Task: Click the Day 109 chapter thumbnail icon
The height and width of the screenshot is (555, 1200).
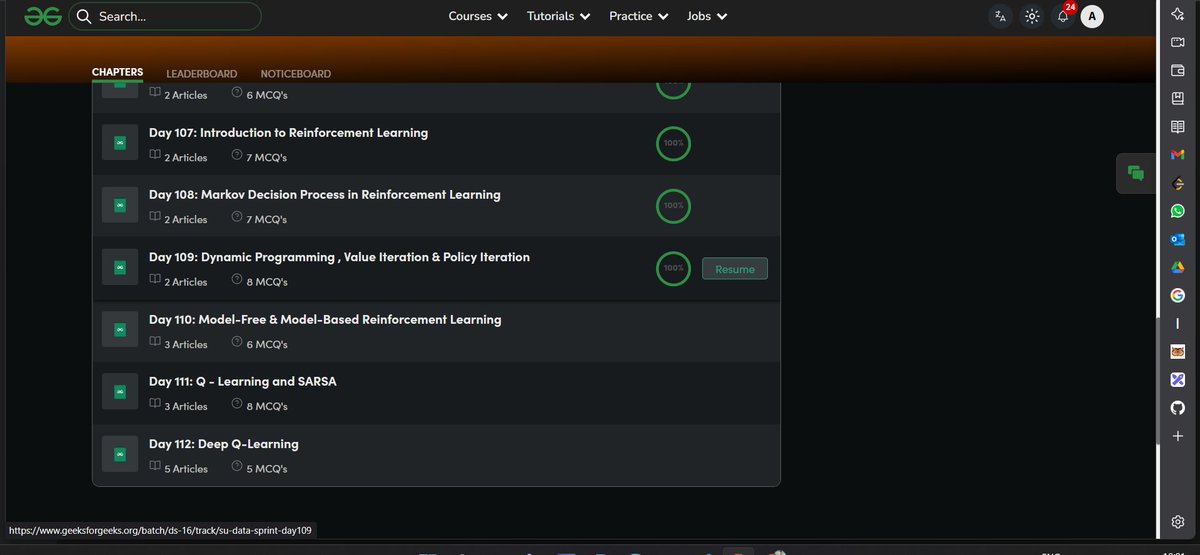Action: pyautogui.click(x=120, y=267)
